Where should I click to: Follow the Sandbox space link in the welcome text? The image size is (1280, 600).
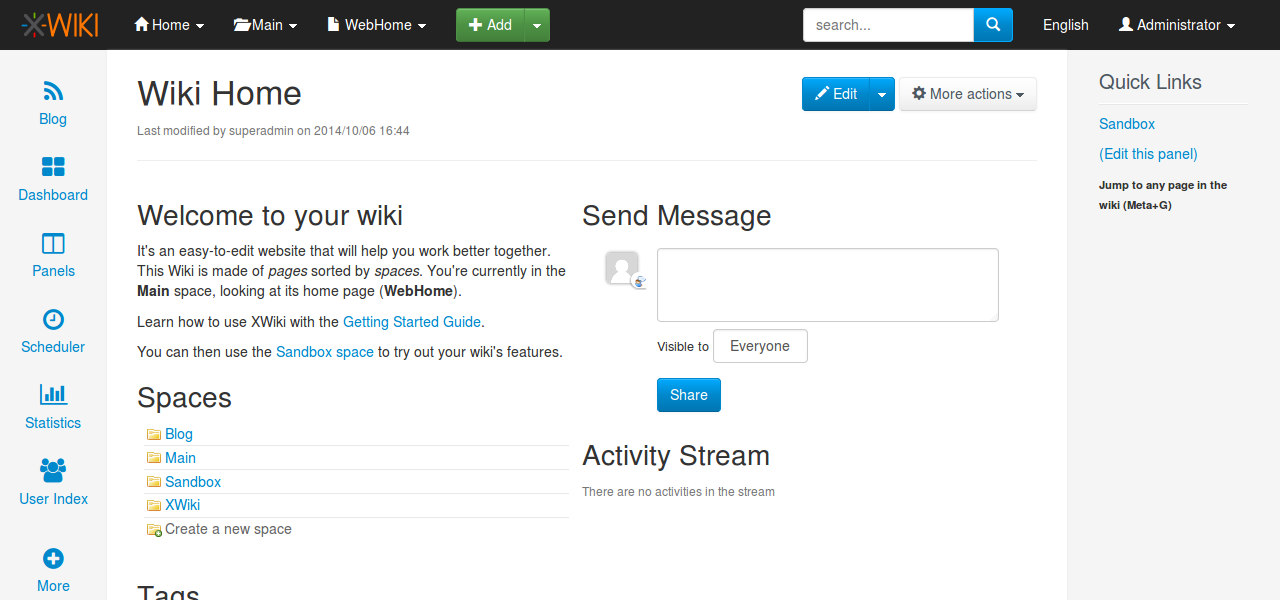tap(325, 352)
